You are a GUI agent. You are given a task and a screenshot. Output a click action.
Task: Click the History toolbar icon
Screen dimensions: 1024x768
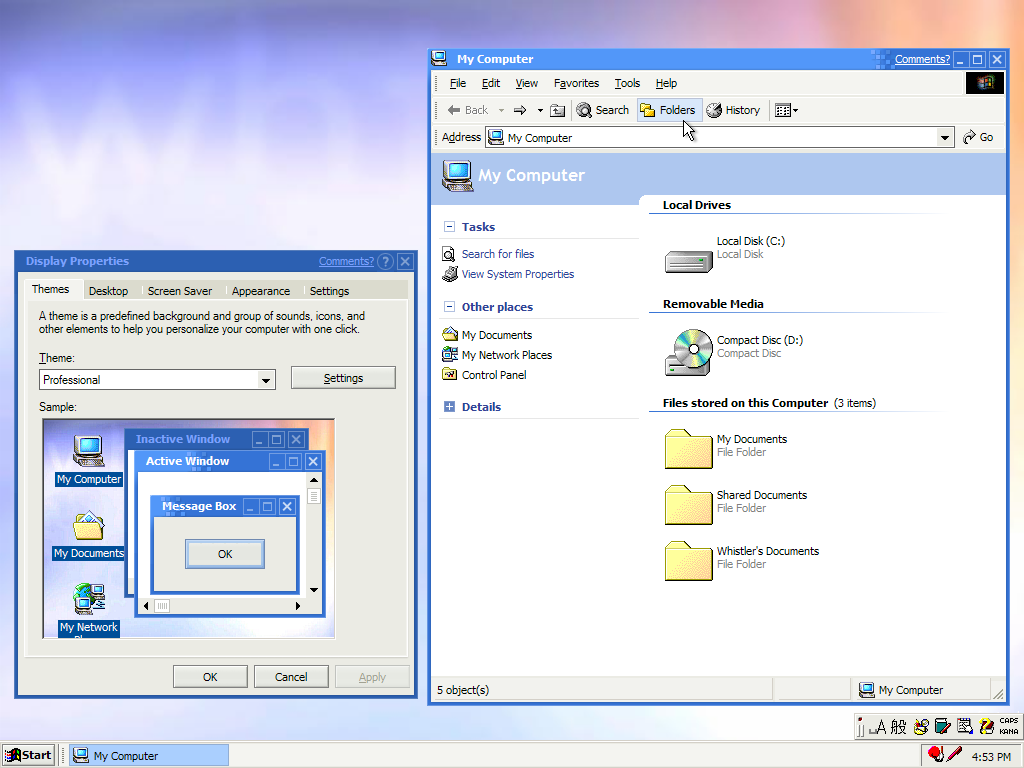tap(733, 110)
